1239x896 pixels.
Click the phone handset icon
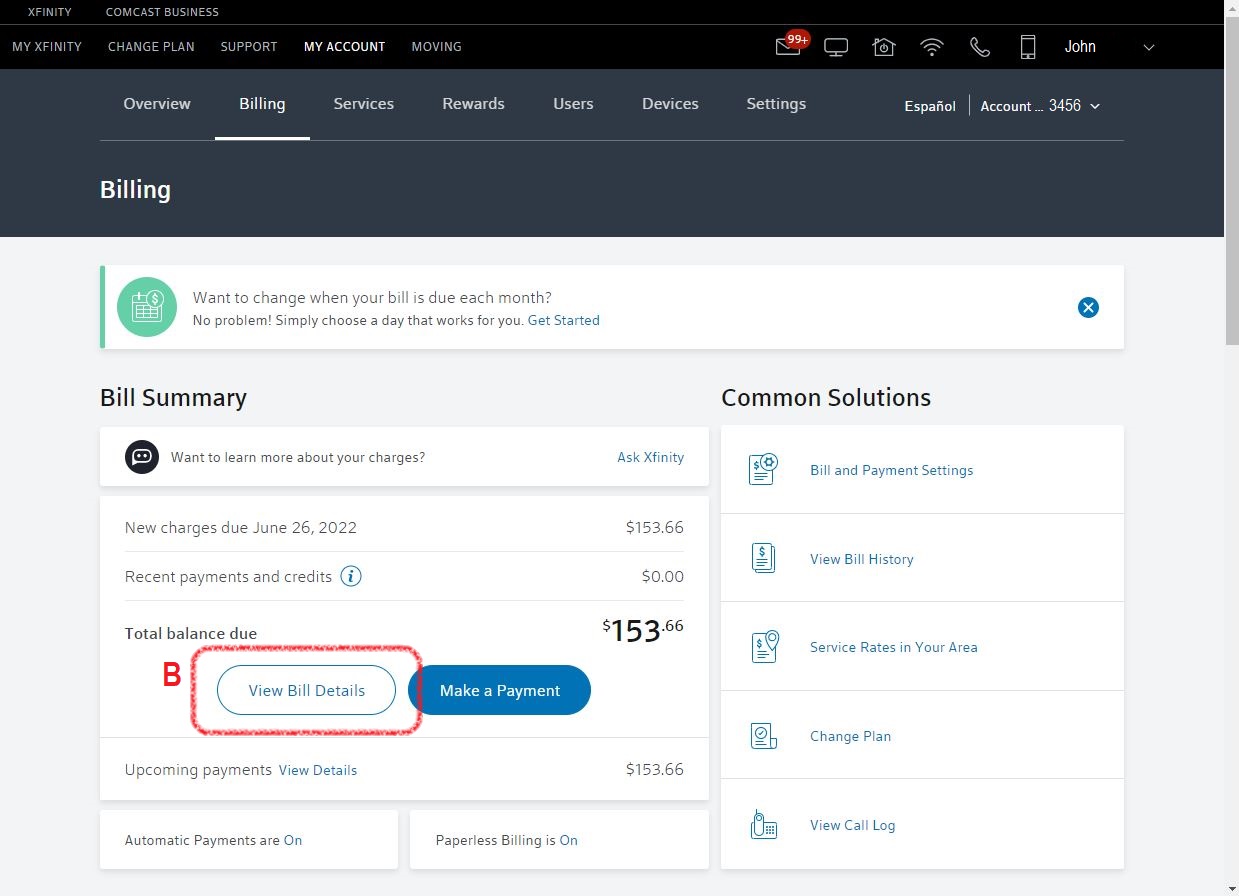coord(980,47)
